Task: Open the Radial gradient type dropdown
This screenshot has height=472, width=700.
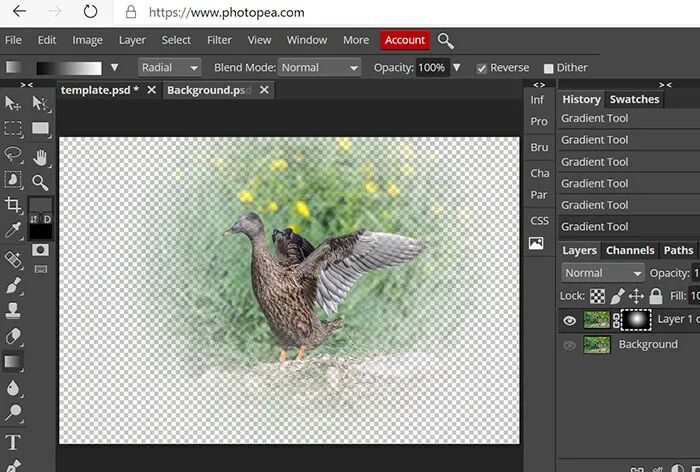Action: point(170,67)
